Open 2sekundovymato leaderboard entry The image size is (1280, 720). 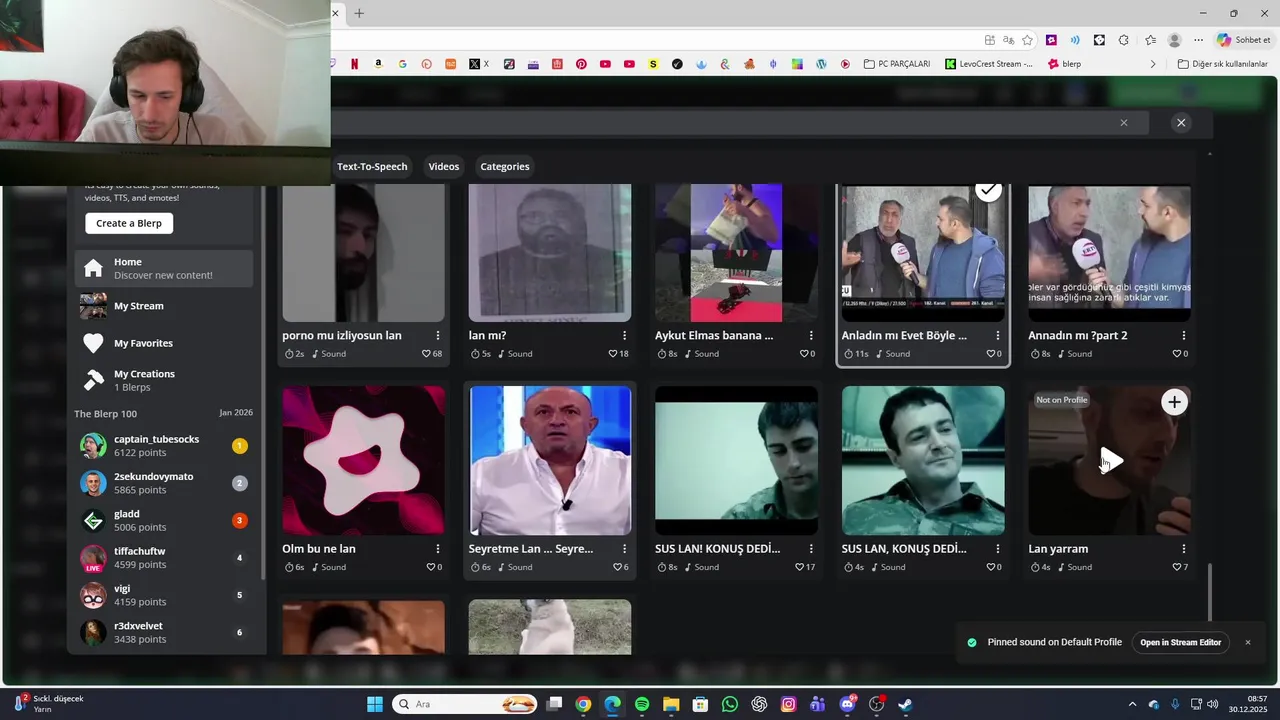pyautogui.click(x=163, y=483)
